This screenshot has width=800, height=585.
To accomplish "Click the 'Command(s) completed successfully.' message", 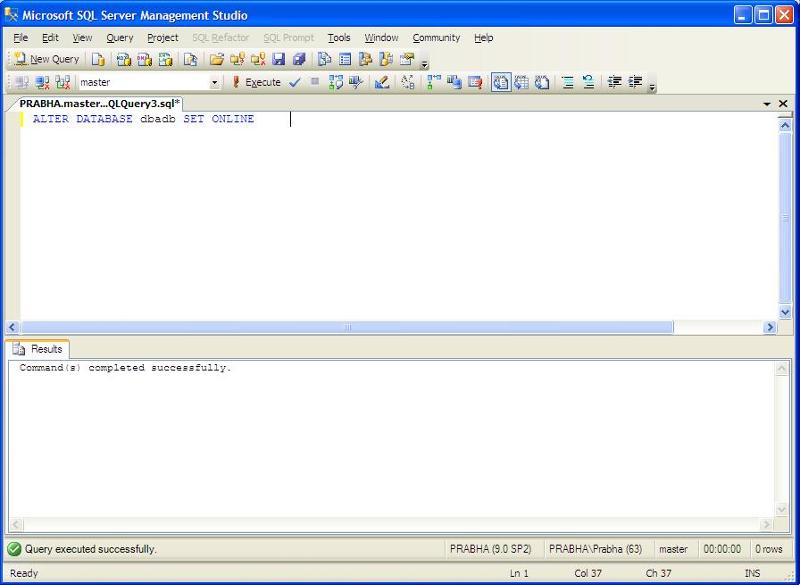I will [126, 368].
